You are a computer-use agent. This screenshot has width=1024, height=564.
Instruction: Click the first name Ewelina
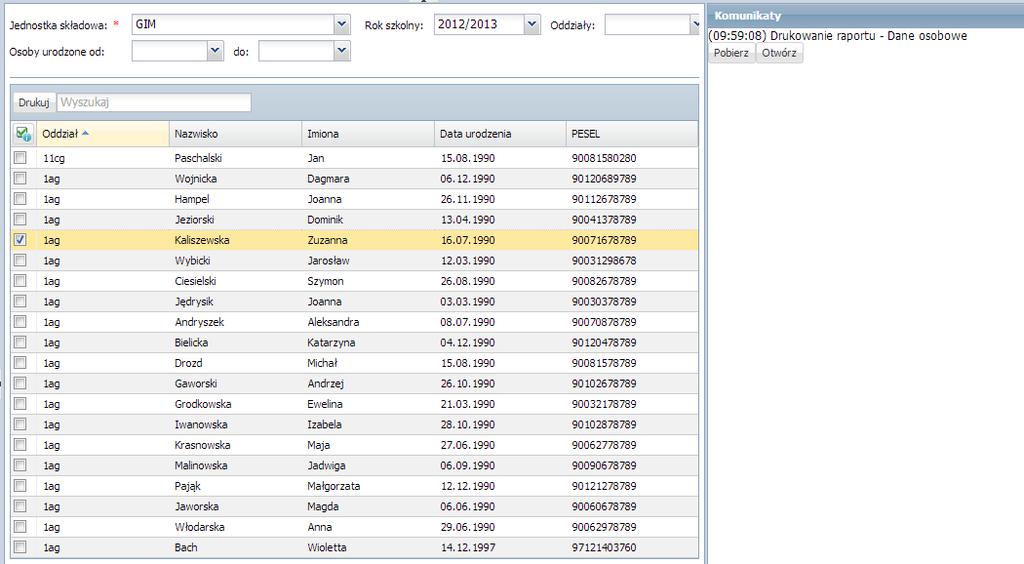click(325, 403)
